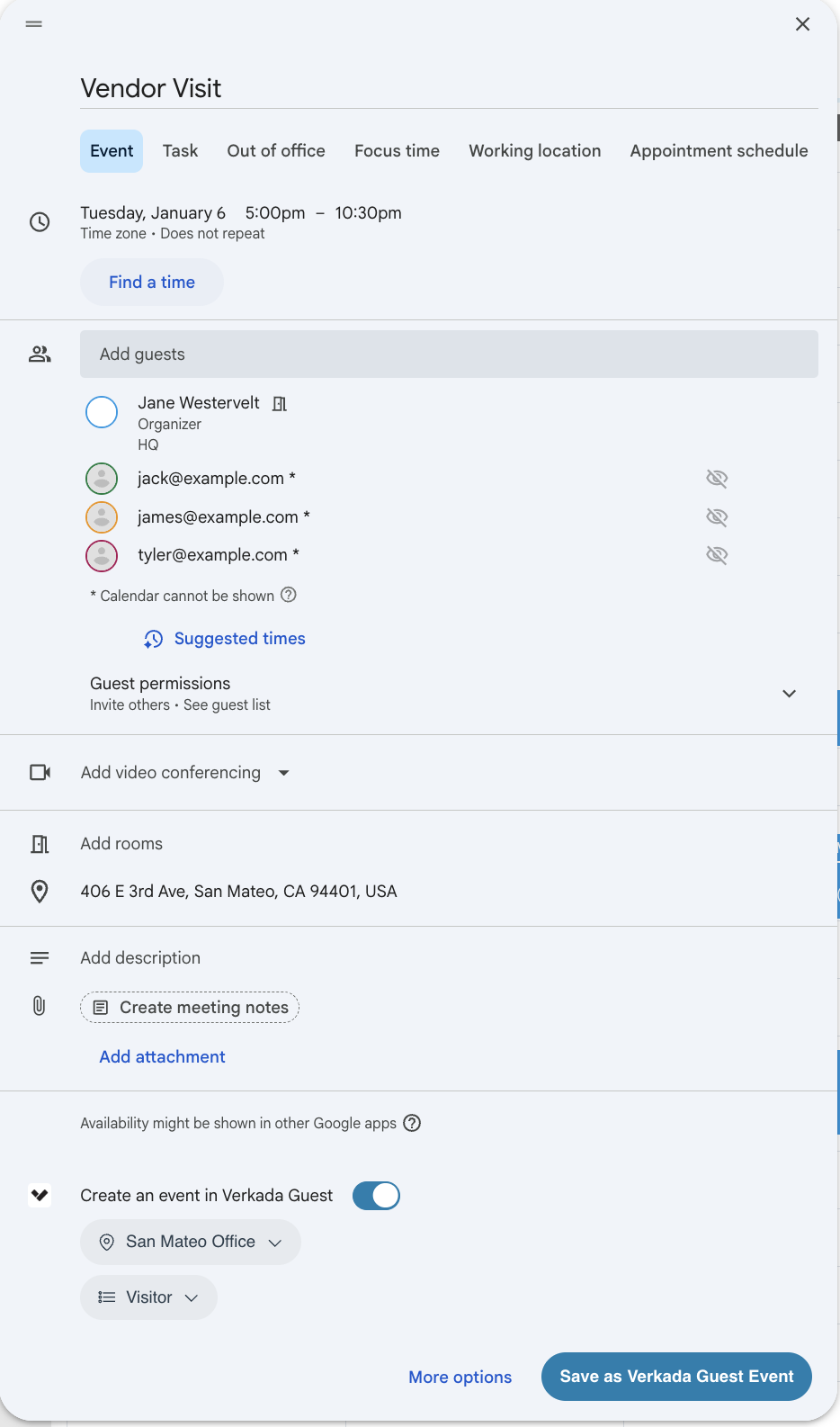Click the location pin icon beside address

pyautogui.click(x=40, y=891)
